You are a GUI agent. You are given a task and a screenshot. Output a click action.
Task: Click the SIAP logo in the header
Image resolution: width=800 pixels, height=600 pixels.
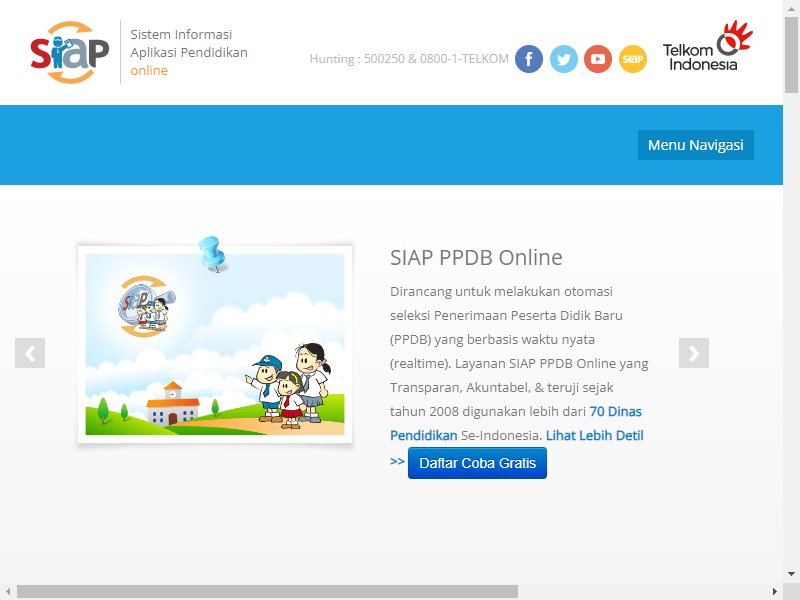pos(70,52)
